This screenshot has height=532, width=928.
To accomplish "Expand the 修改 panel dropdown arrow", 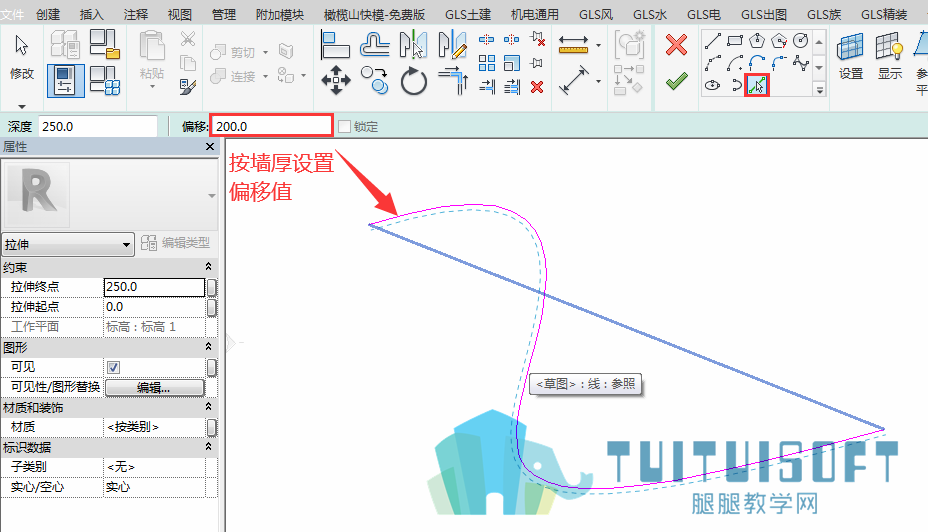I will pyautogui.click(x=22, y=107).
